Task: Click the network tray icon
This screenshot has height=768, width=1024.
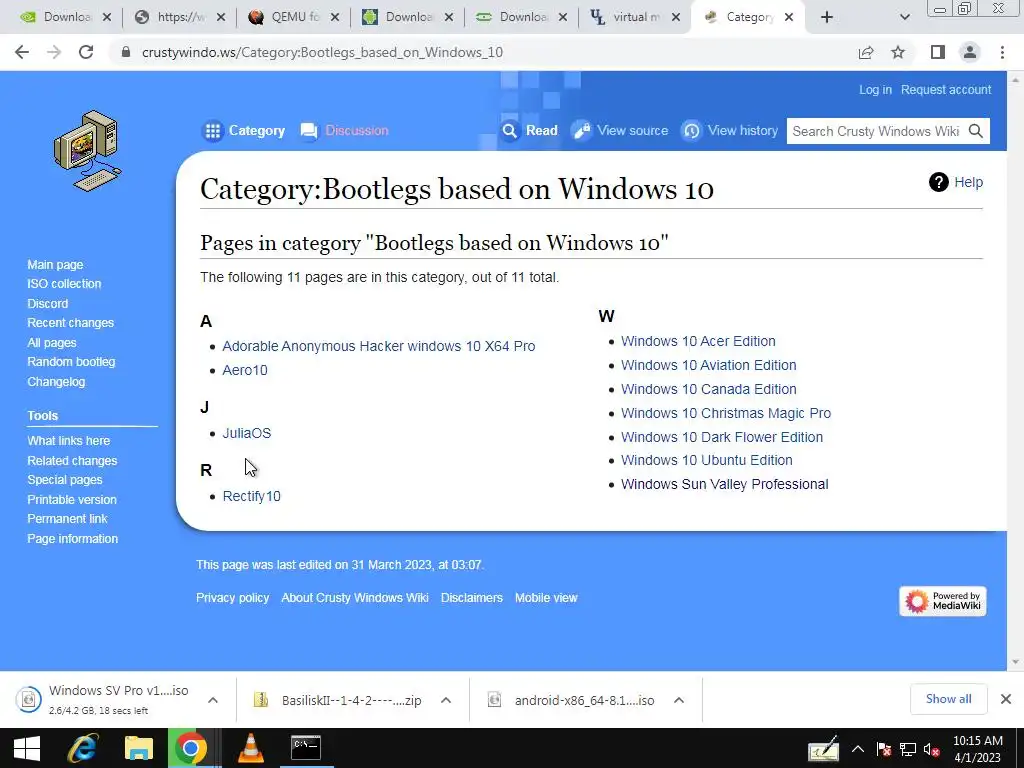Action: [908, 750]
